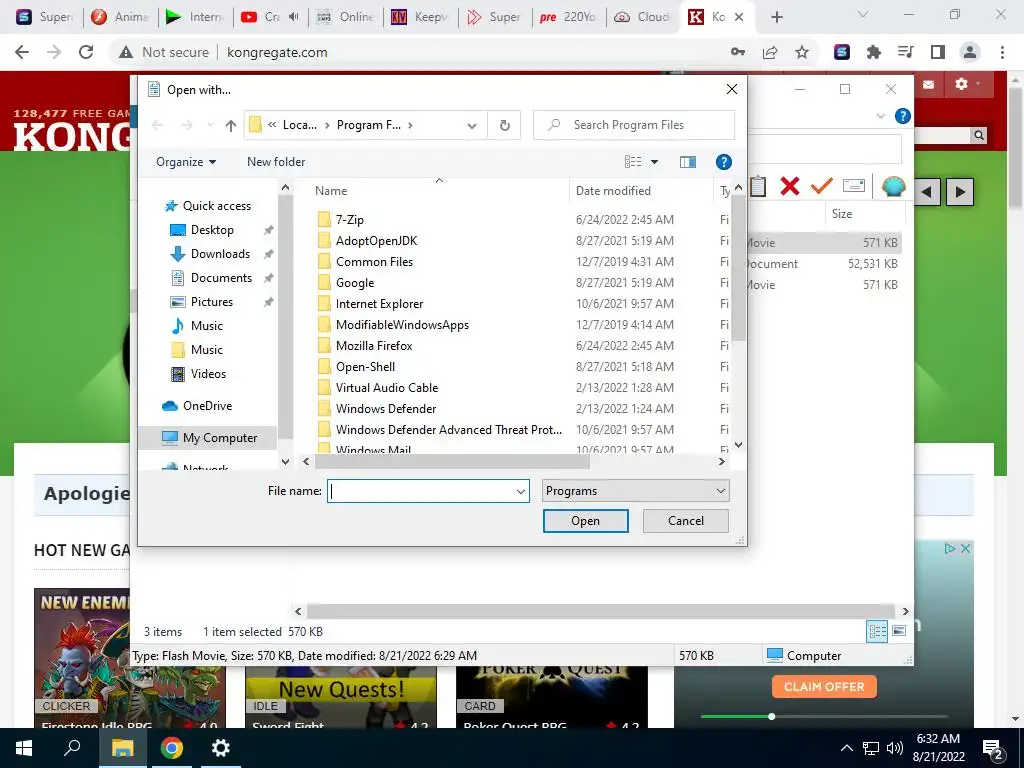The width and height of the screenshot is (1024, 768).
Task: Open File Explorer from the taskbar
Action: pyautogui.click(x=123, y=748)
